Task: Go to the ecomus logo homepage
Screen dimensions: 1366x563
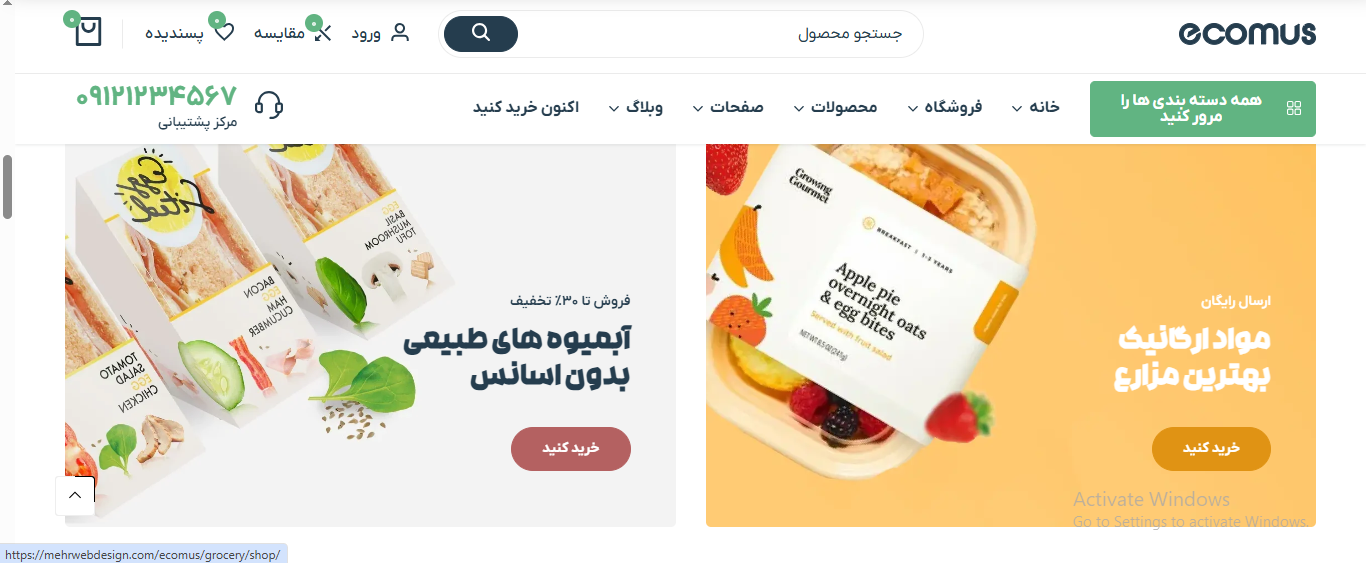Action: click(1247, 34)
